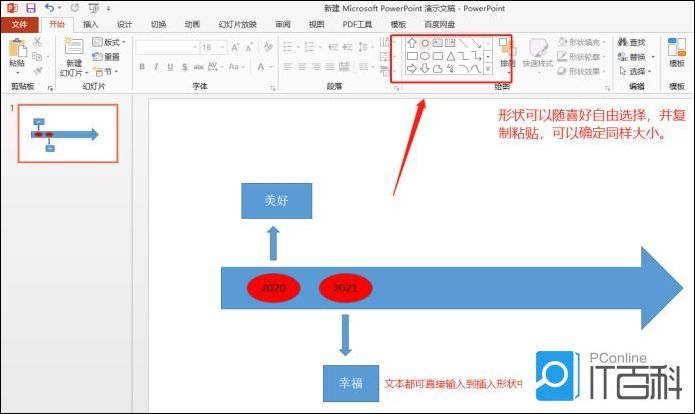
Task: Open the 文件 menu
Action: 19,24
